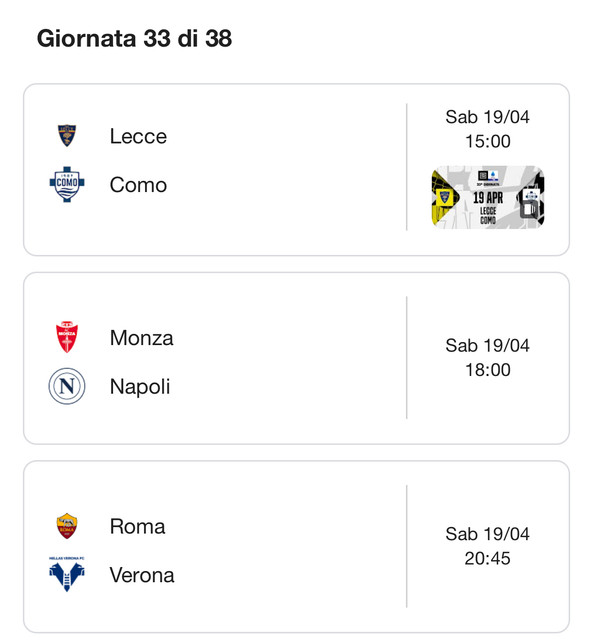
Task: Click the Roma wolf crest
Action: click(67, 526)
